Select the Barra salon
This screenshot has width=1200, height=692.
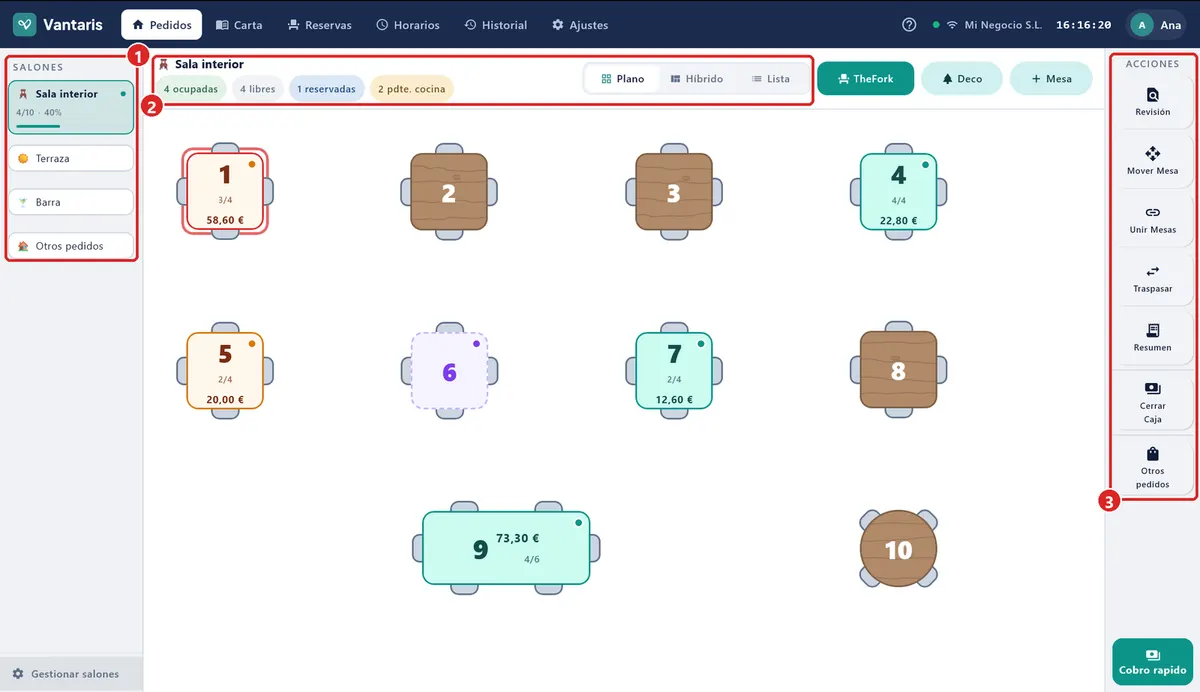tap(70, 202)
